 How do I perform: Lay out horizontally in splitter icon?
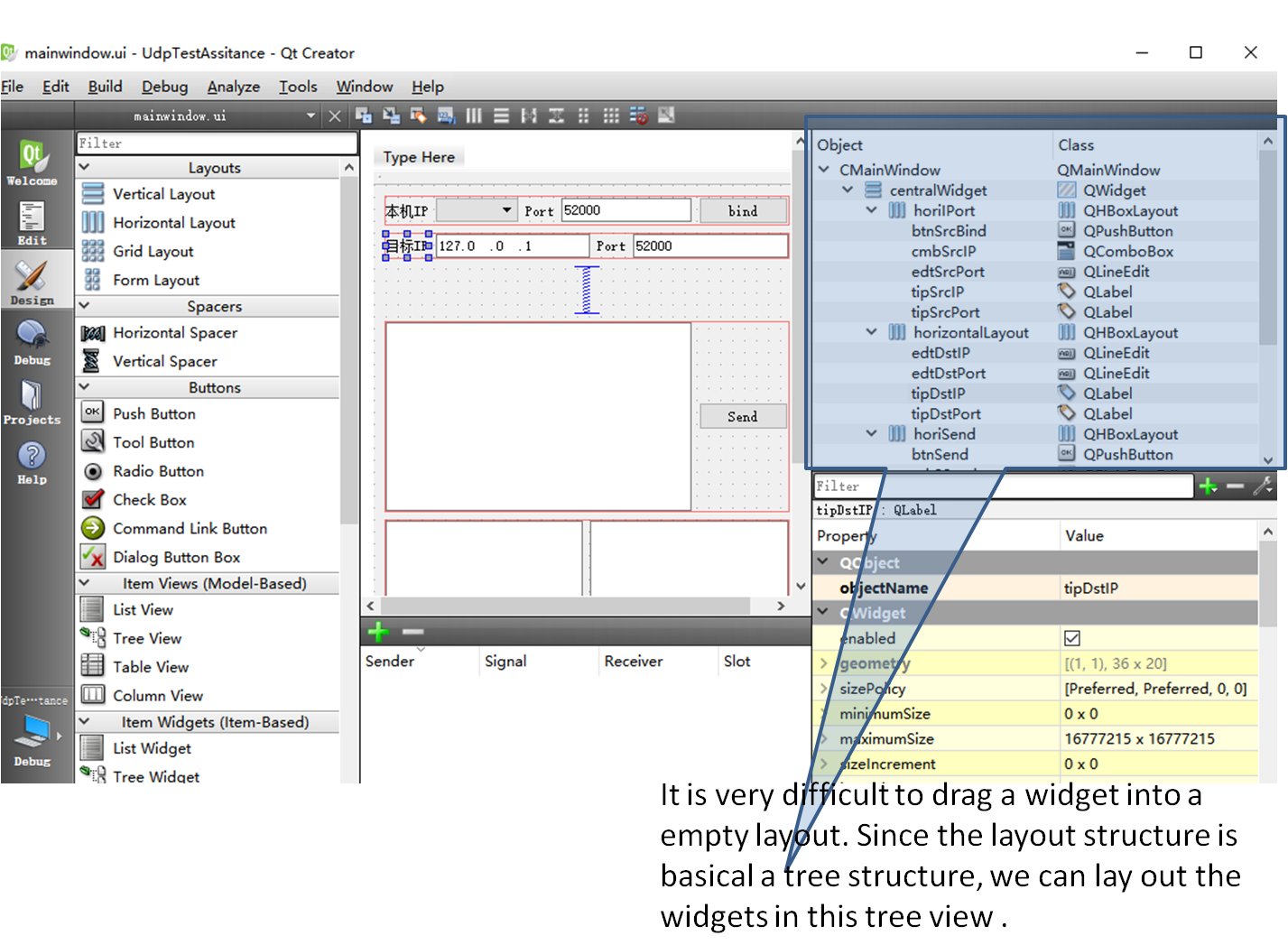pyautogui.click(x=529, y=116)
